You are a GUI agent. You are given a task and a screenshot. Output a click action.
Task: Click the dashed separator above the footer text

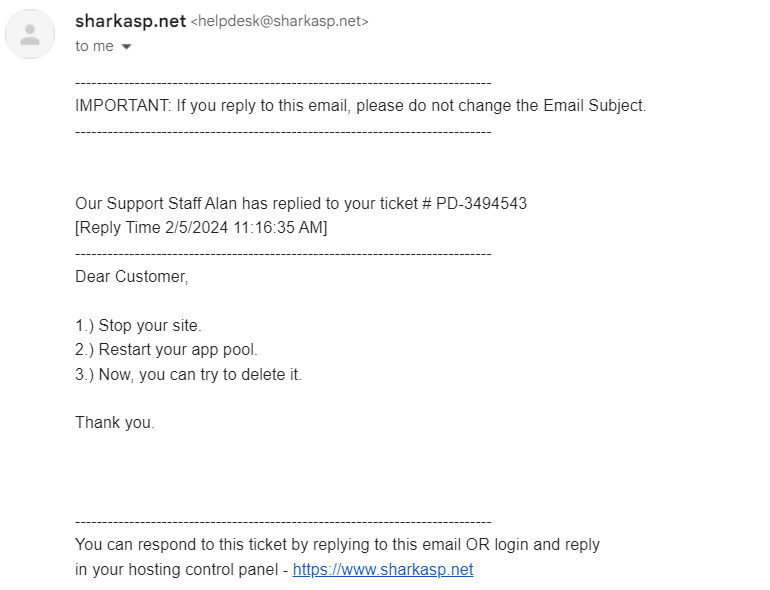[283, 521]
